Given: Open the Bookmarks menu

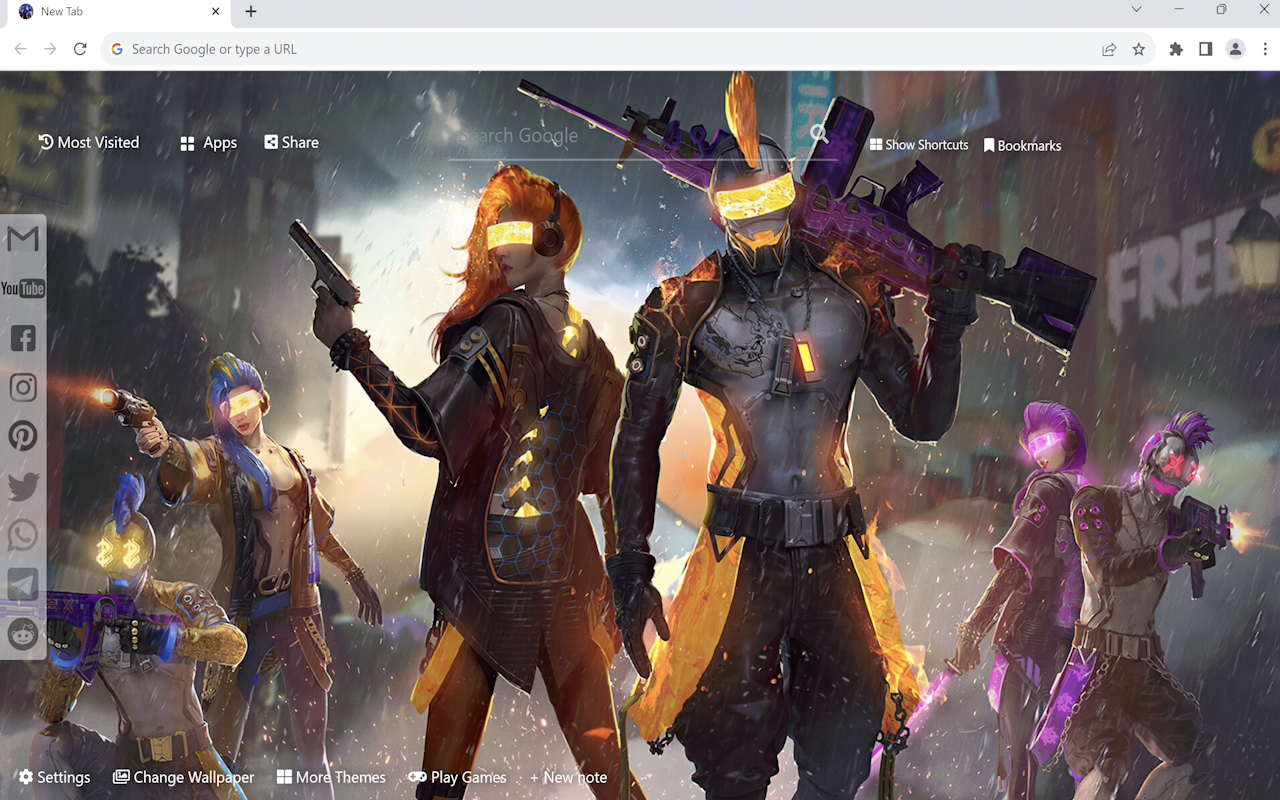Looking at the screenshot, I should point(1022,146).
